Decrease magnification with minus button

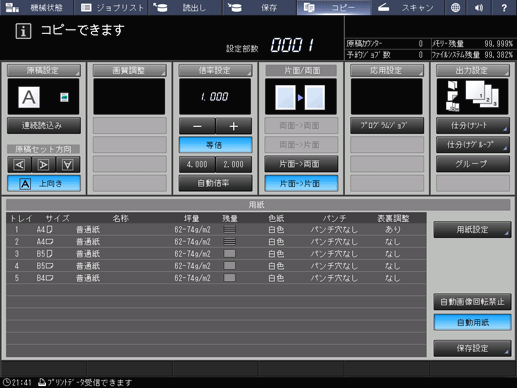click(x=197, y=126)
